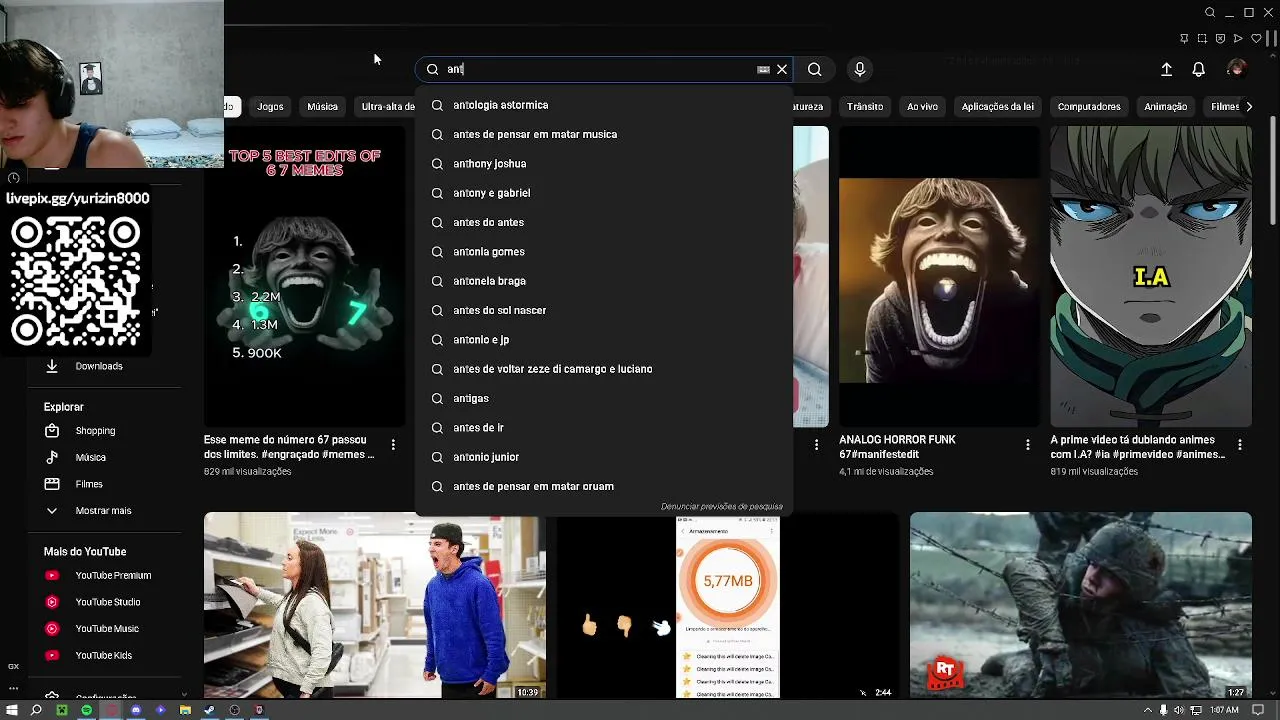Choose suggestion 'antonio e jp'
Screen dimensions: 1280x720
tap(604, 339)
